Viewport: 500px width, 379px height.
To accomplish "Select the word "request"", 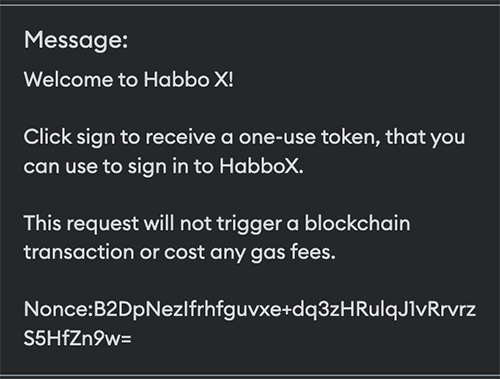I will click(103, 224).
